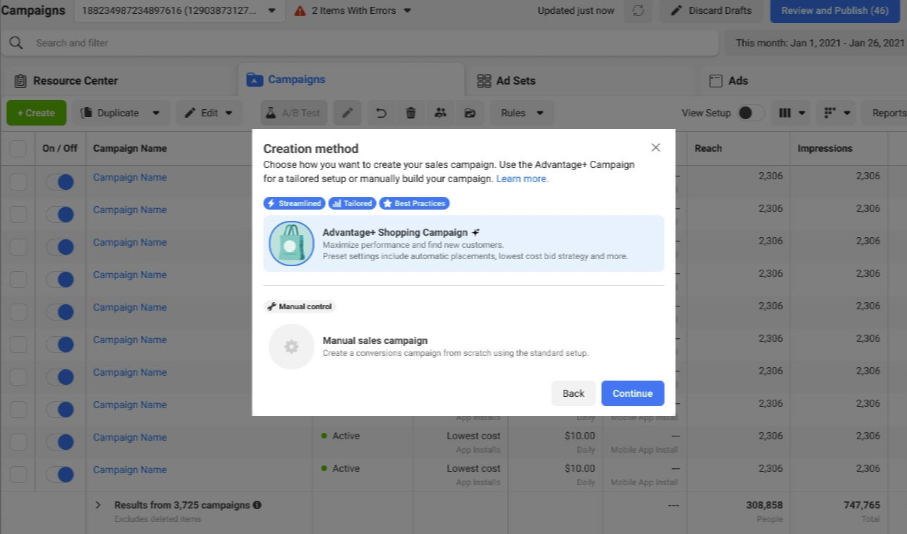Click the green Create button
Screen dimensions: 907x534
click(x=36, y=113)
